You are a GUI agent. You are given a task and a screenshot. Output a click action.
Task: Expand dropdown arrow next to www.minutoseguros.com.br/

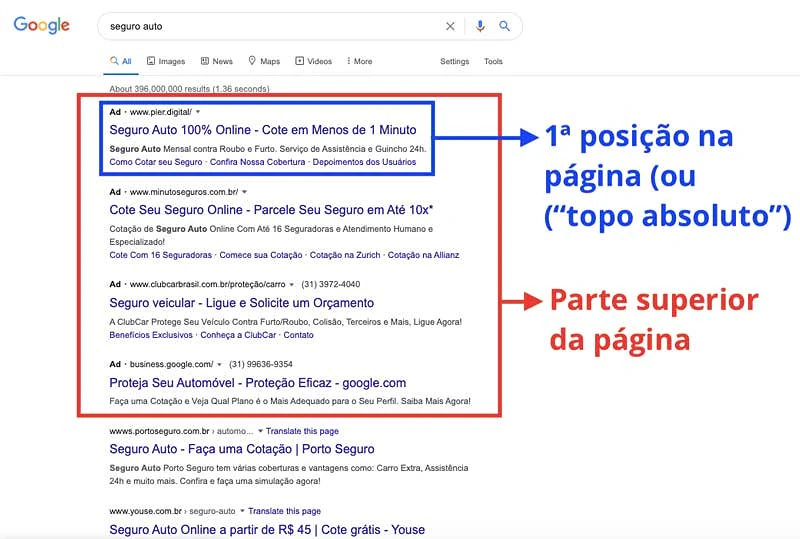pos(244,192)
